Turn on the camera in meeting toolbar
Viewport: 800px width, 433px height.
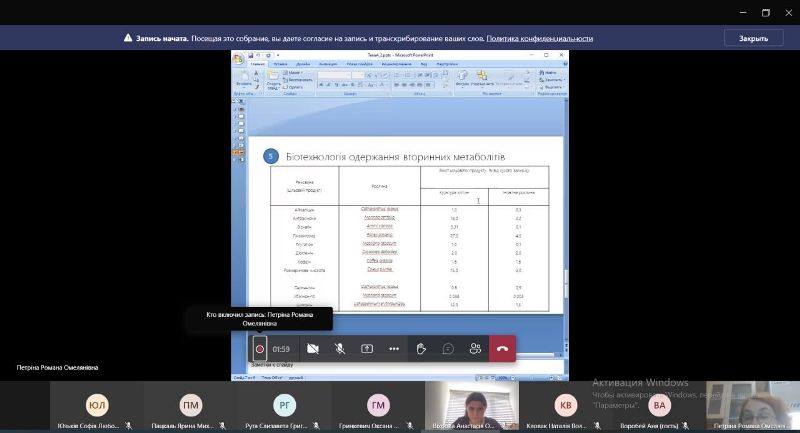coord(313,349)
